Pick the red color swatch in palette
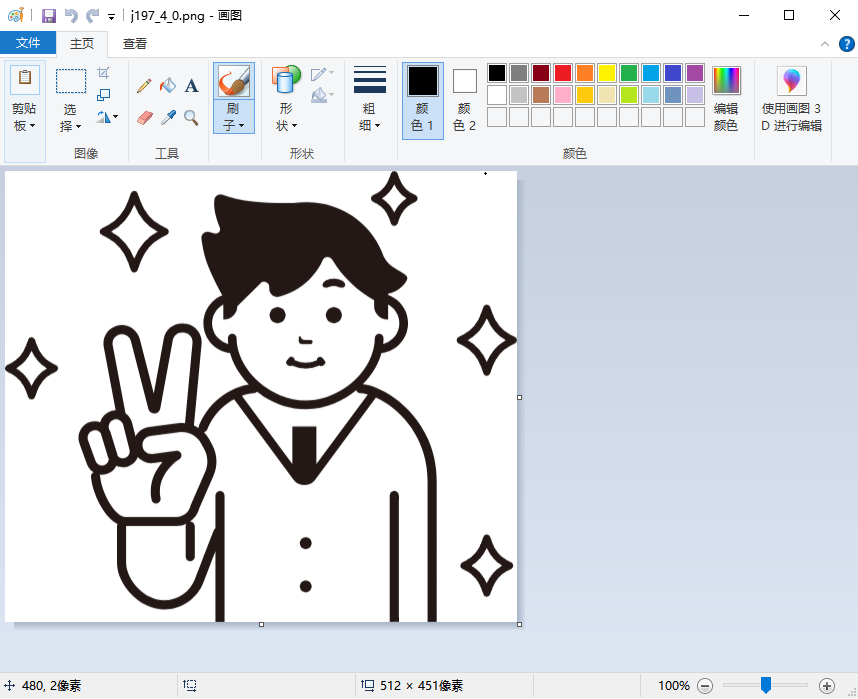This screenshot has height=699, width=858. pos(563,73)
